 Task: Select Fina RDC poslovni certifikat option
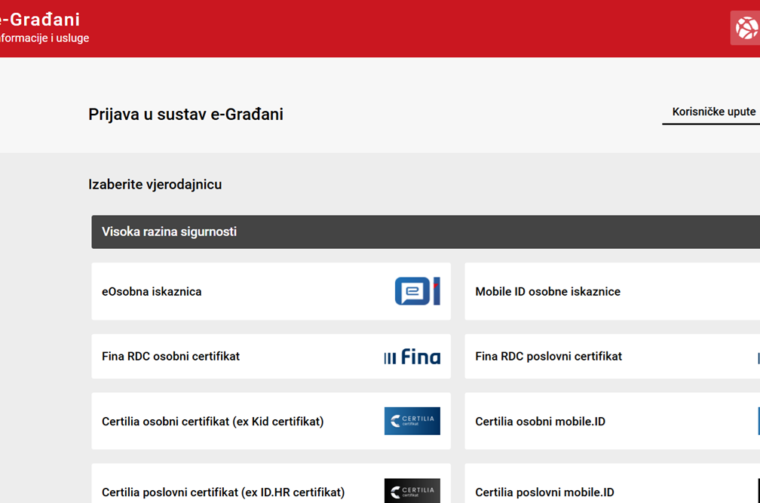click(x=548, y=356)
